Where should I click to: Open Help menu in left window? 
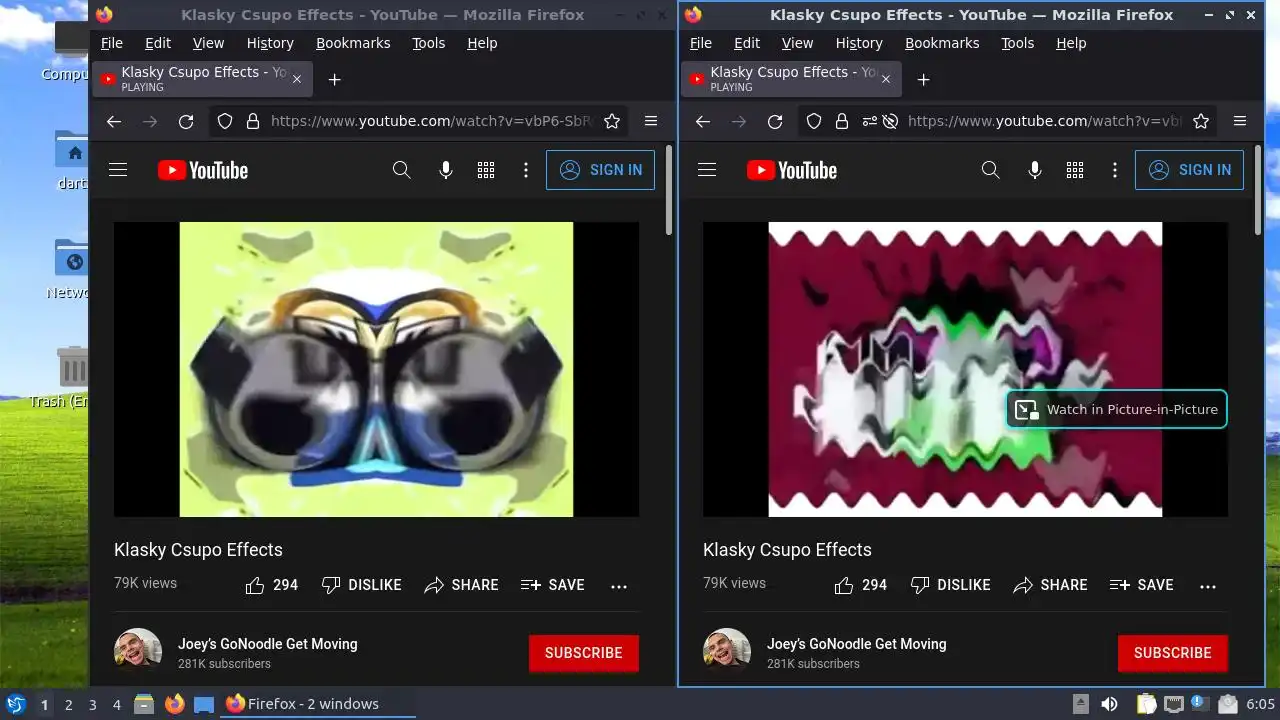click(482, 43)
